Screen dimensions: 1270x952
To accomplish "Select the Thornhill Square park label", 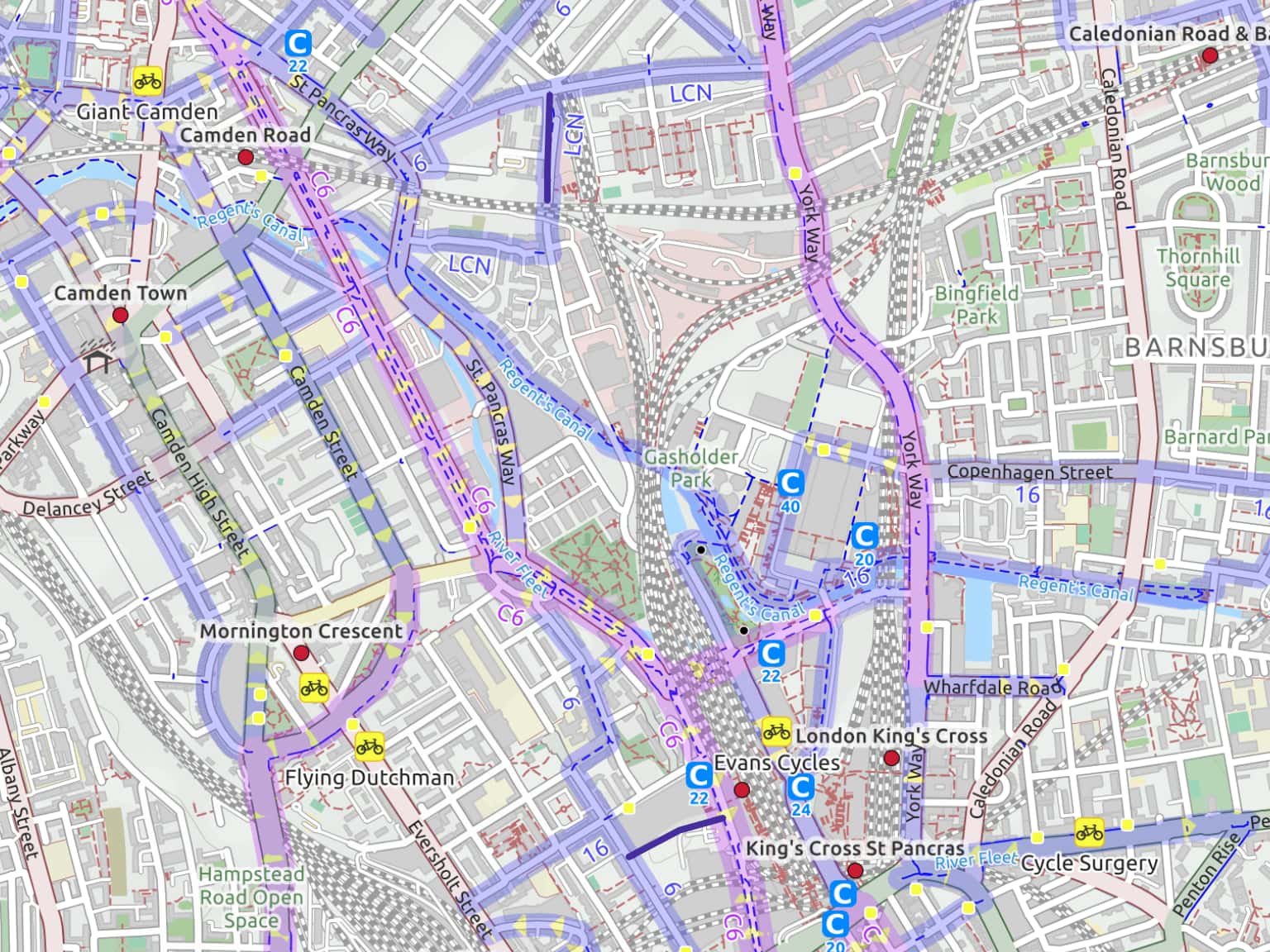I will [x=1197, y=268].
